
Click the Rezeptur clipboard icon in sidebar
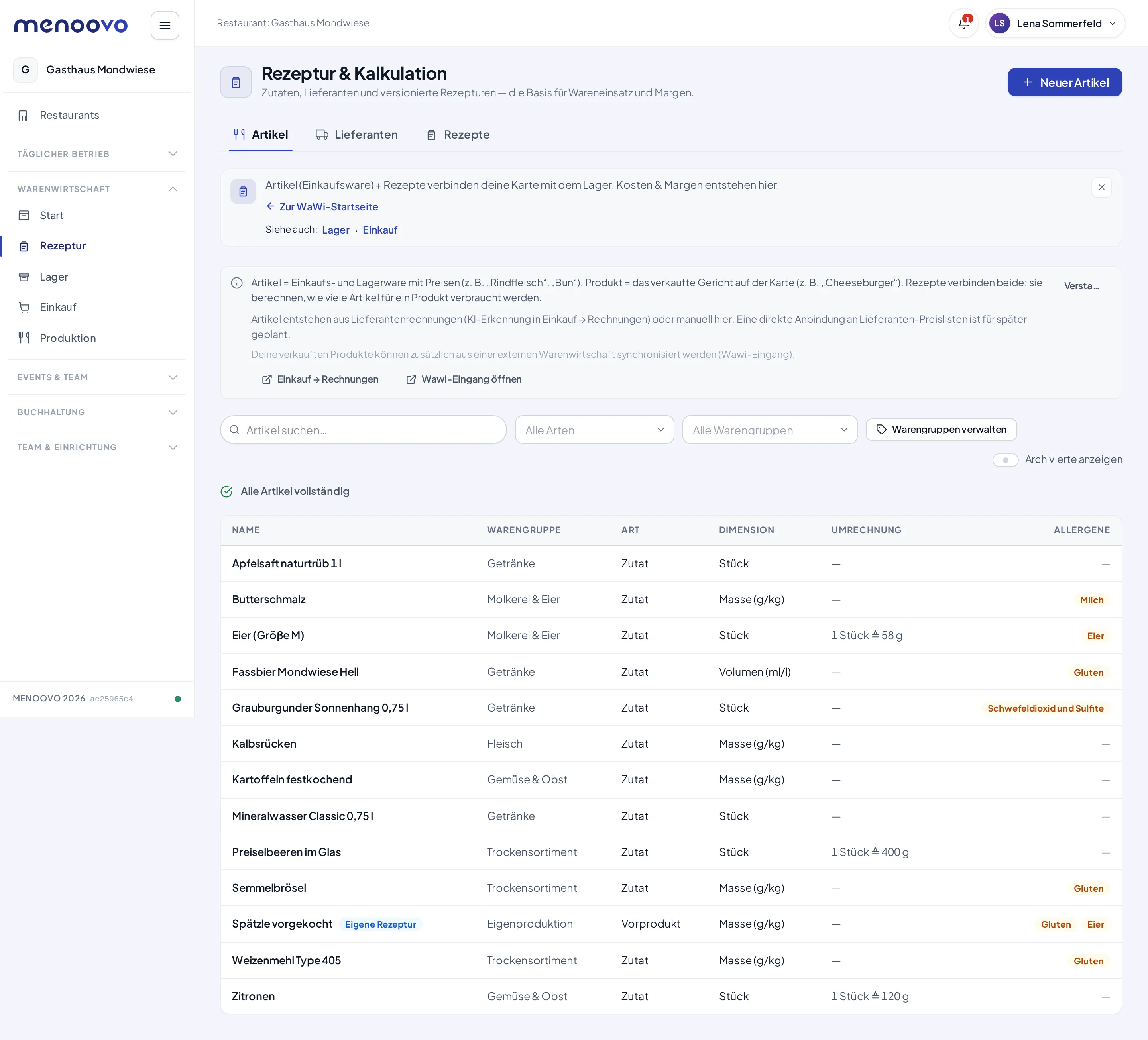(x=24, y=246)
